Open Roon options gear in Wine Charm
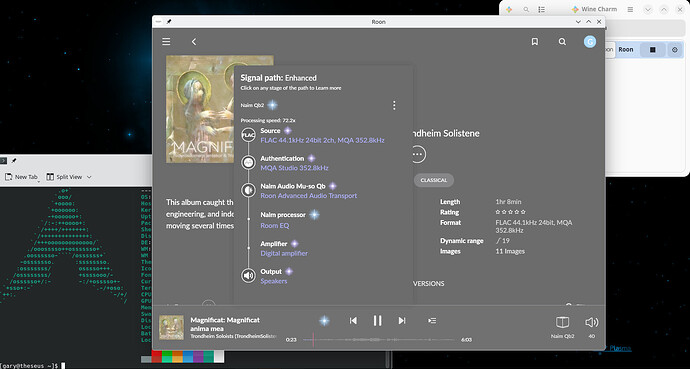The width and height of the screenshot is (690, 369). [675, 50]
